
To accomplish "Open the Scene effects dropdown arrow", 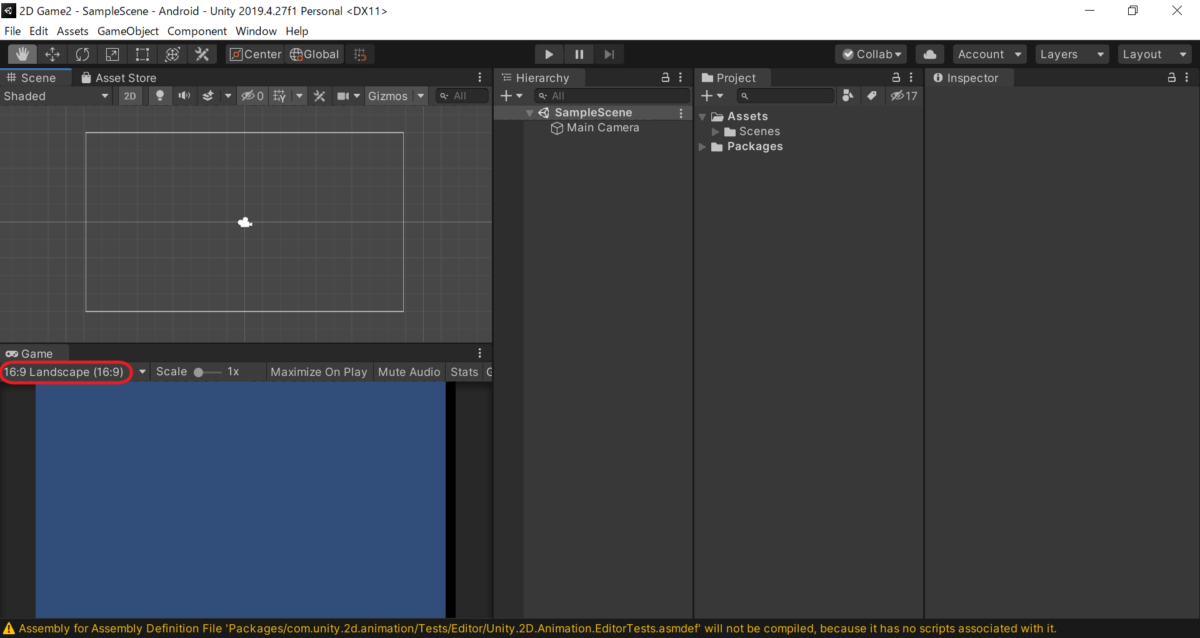I will (228, 96).
